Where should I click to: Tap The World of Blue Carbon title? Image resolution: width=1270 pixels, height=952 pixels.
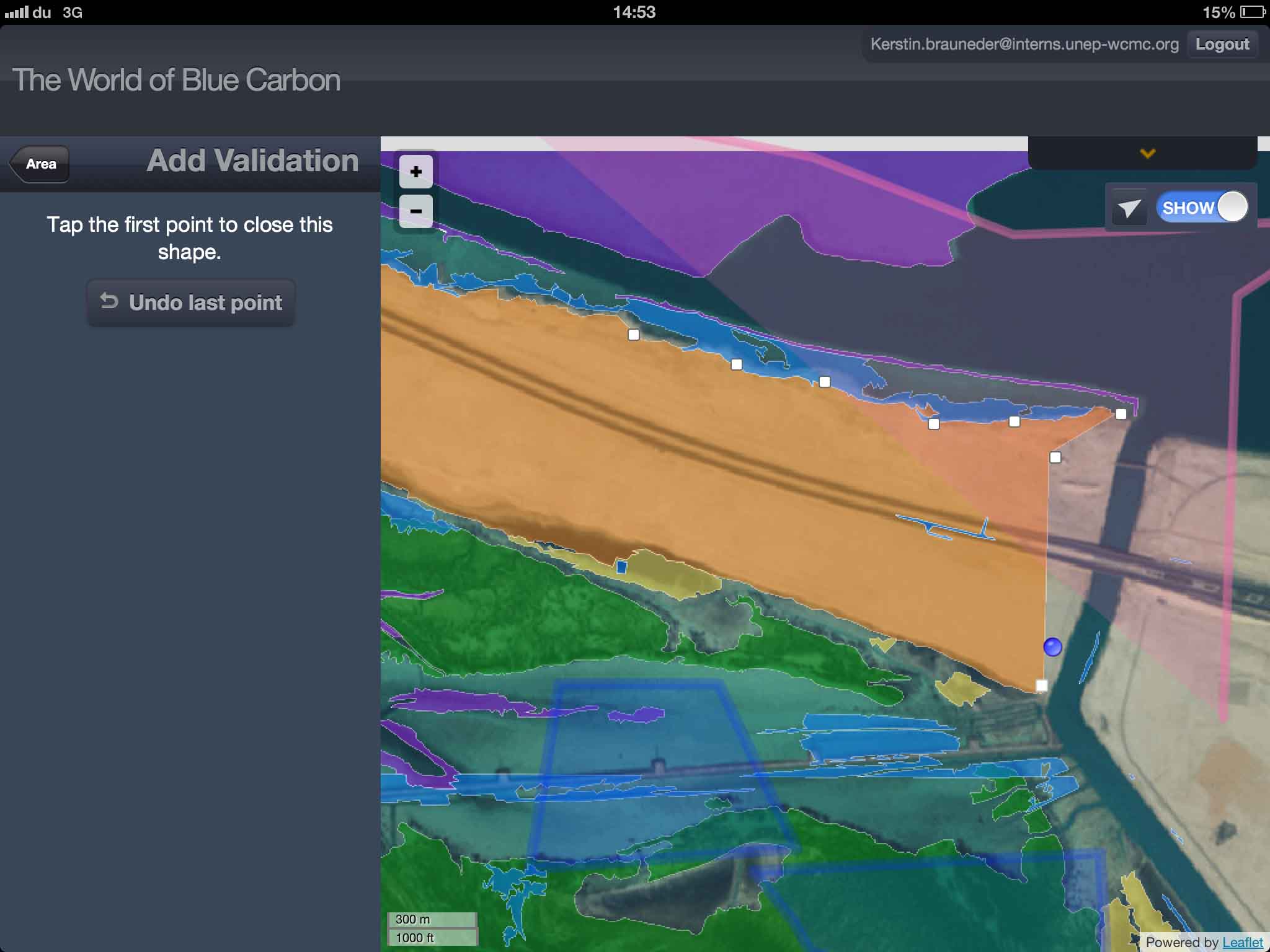[176, 81]
